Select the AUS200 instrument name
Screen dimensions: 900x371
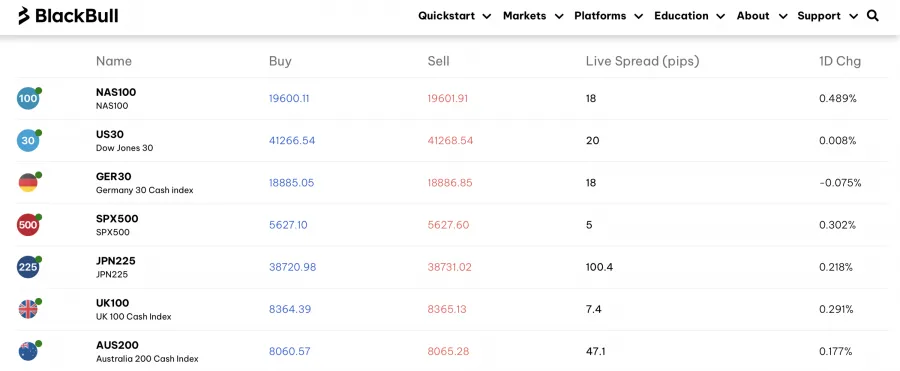117,345
